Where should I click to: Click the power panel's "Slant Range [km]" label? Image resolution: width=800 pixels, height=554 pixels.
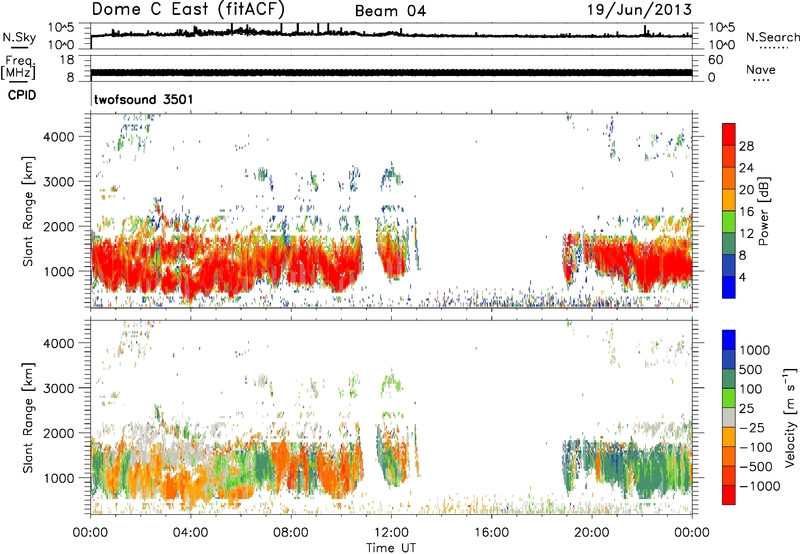coord(28,211)
